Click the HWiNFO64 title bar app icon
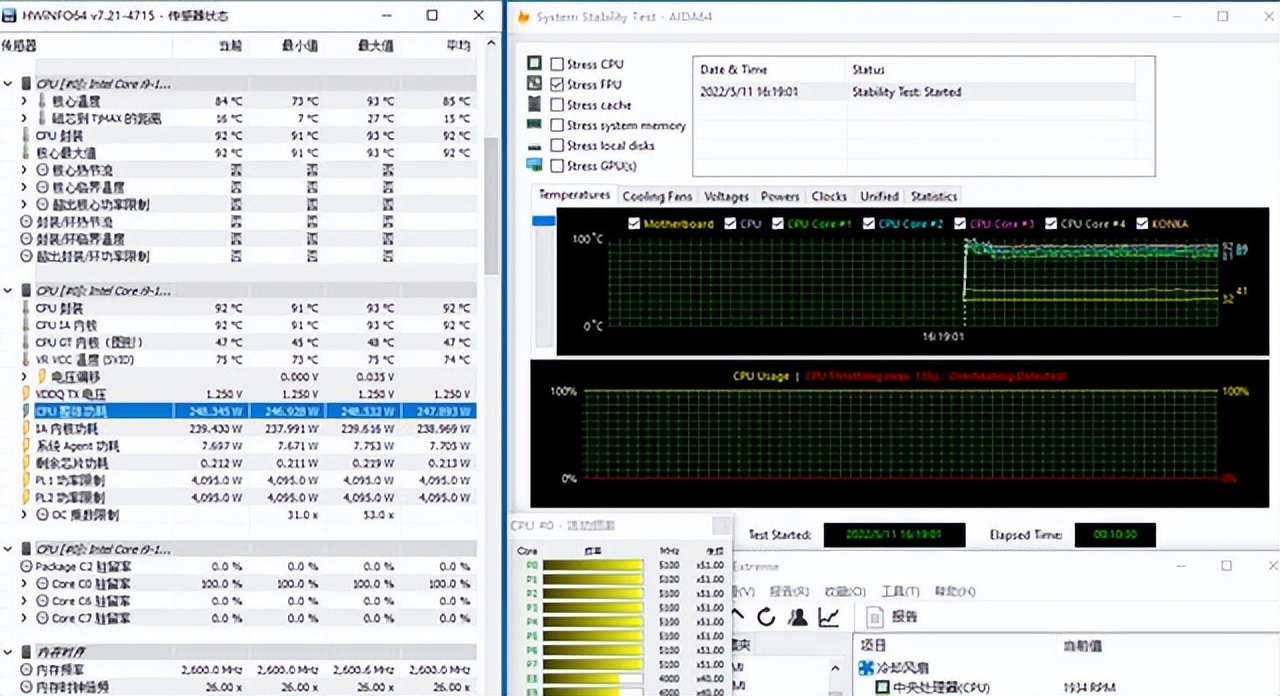1280x696 pixels. [10, 16]
